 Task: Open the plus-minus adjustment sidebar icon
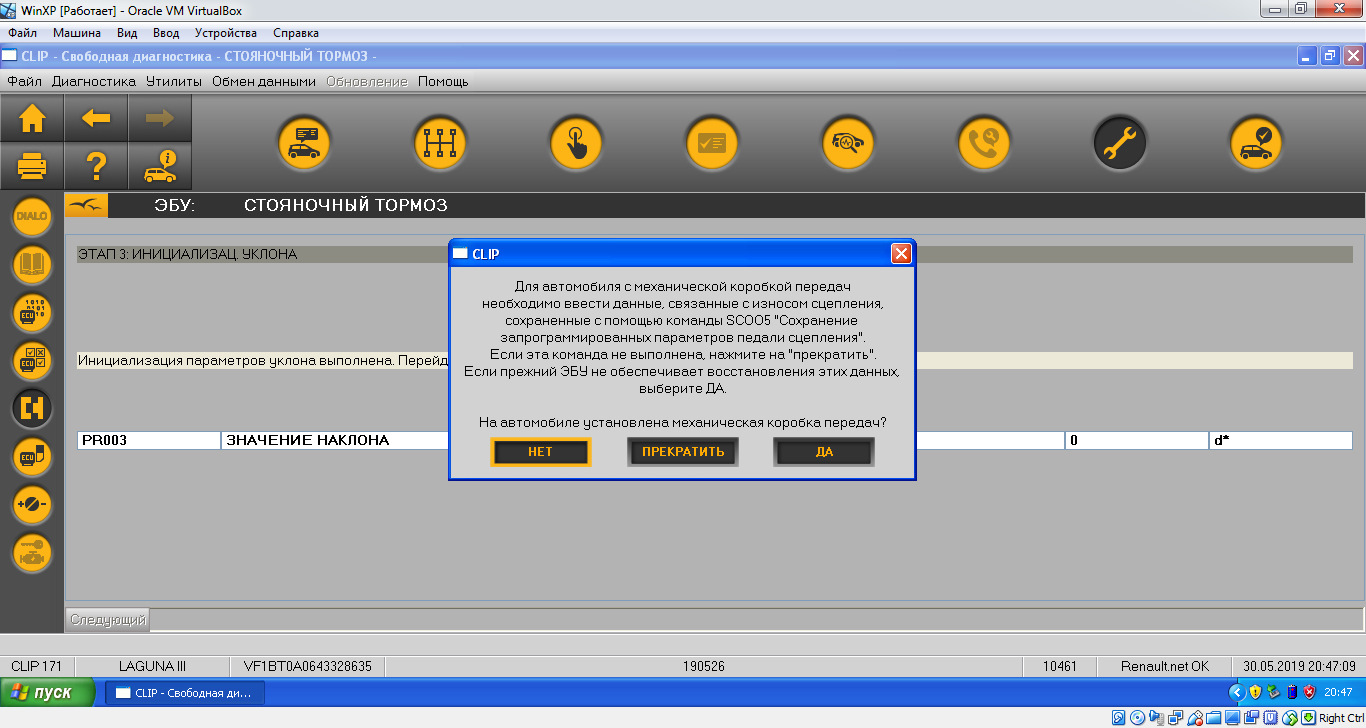click(x=32, y=505)
